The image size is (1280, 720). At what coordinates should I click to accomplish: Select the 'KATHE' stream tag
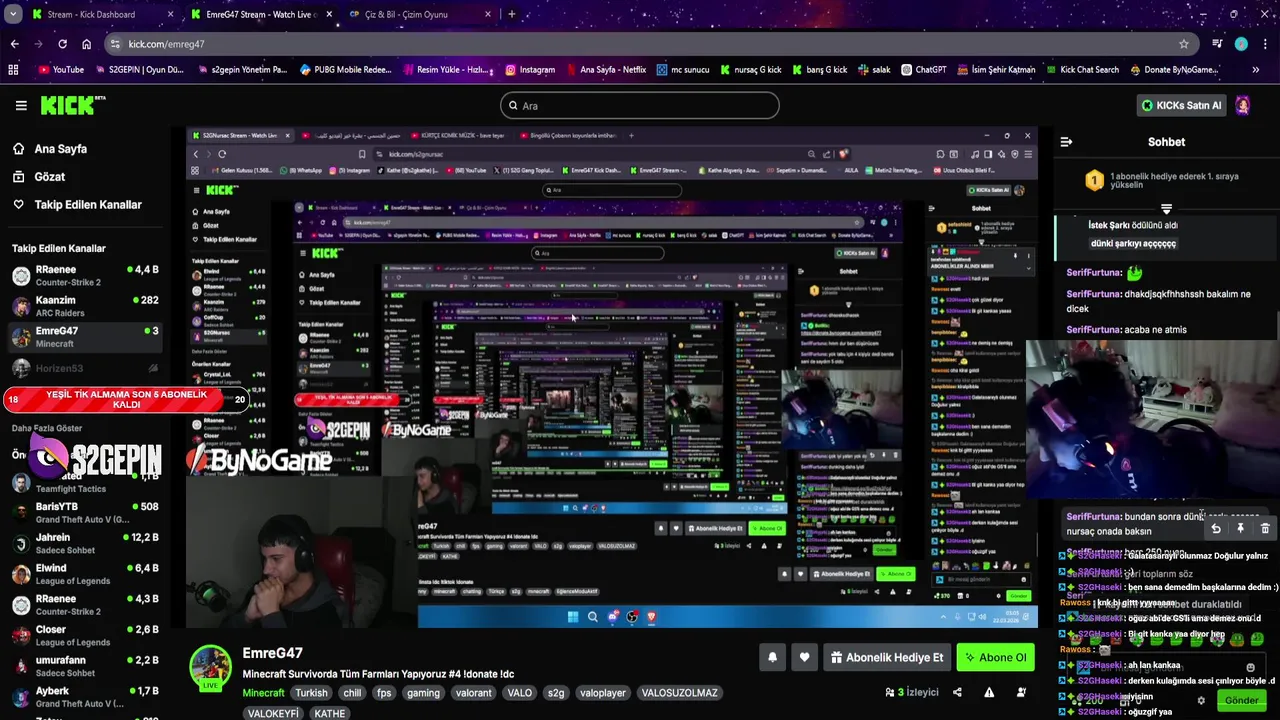(330, 714)
